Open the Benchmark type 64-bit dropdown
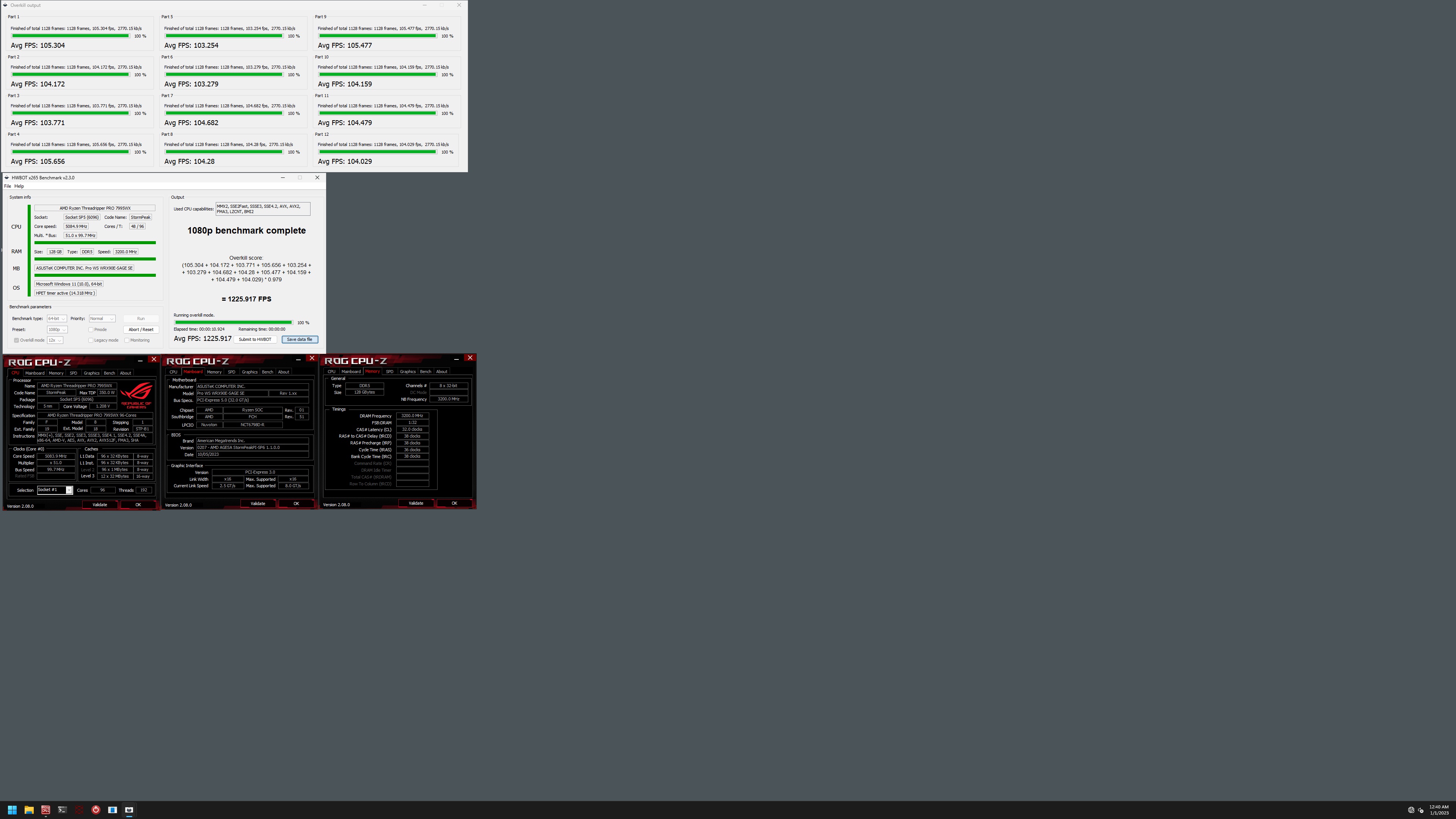Screen dimensions: 1456x819 [56, 319]
